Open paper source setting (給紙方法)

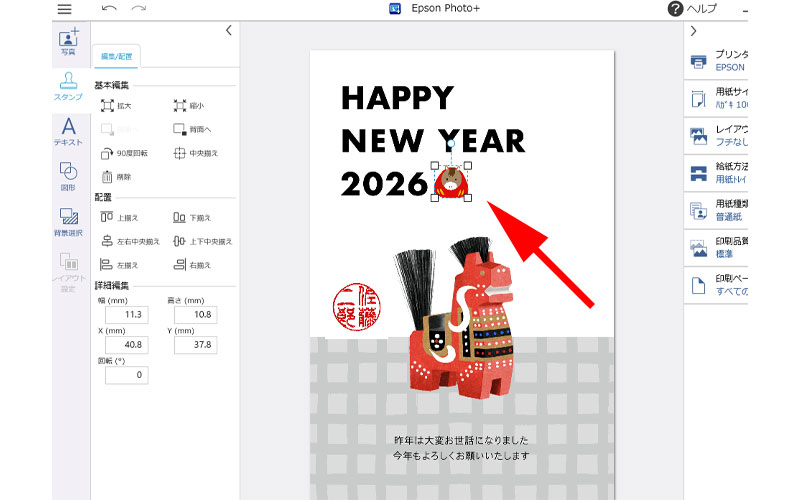pyautogui.click(x=716, y=172)
